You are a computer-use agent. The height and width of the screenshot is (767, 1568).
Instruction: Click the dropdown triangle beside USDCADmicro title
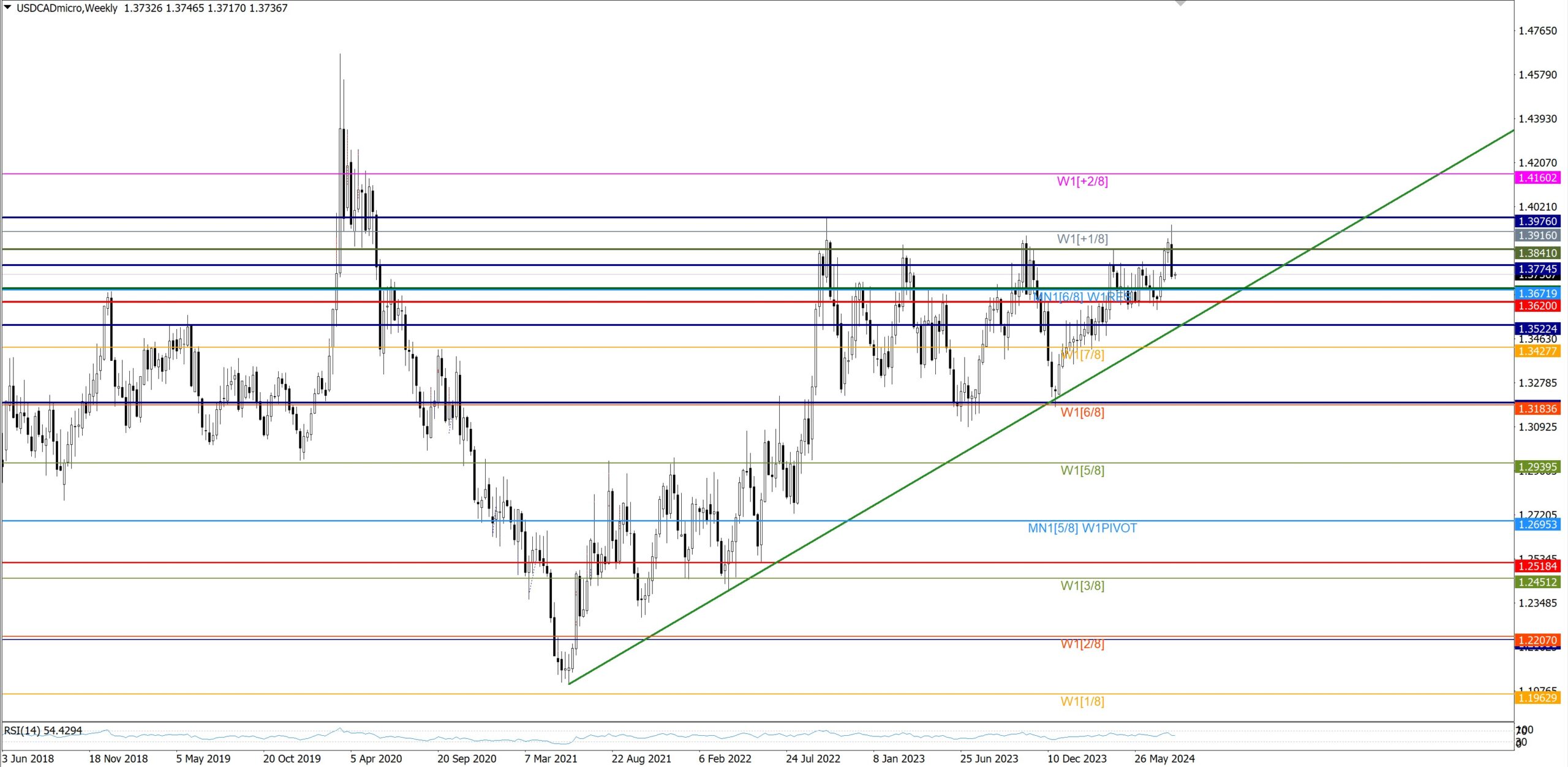[x=7, y=8]
